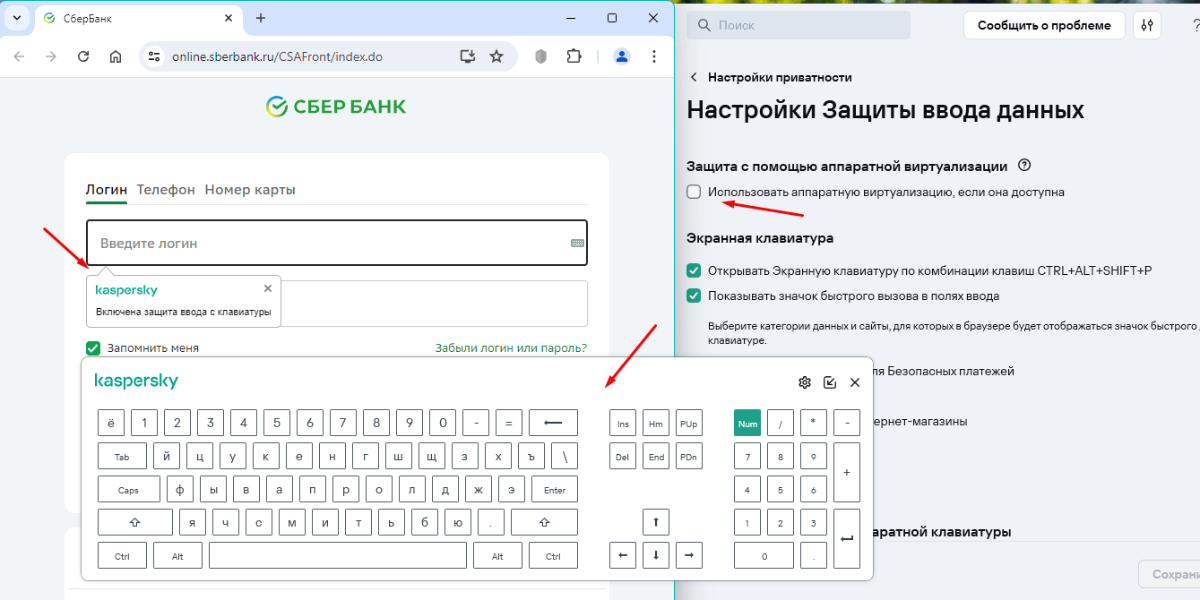Click the left Shift key on virtual keyboard
This screenshot has height=600, width=1200.
(x=135, y=522)
